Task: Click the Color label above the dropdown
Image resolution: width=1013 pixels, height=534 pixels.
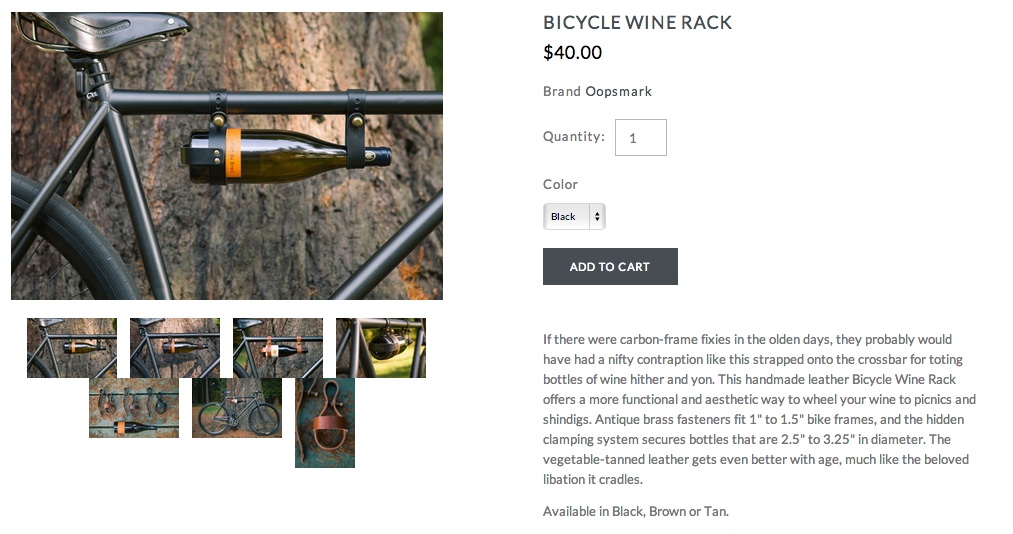Action: (x=560, y=185)
